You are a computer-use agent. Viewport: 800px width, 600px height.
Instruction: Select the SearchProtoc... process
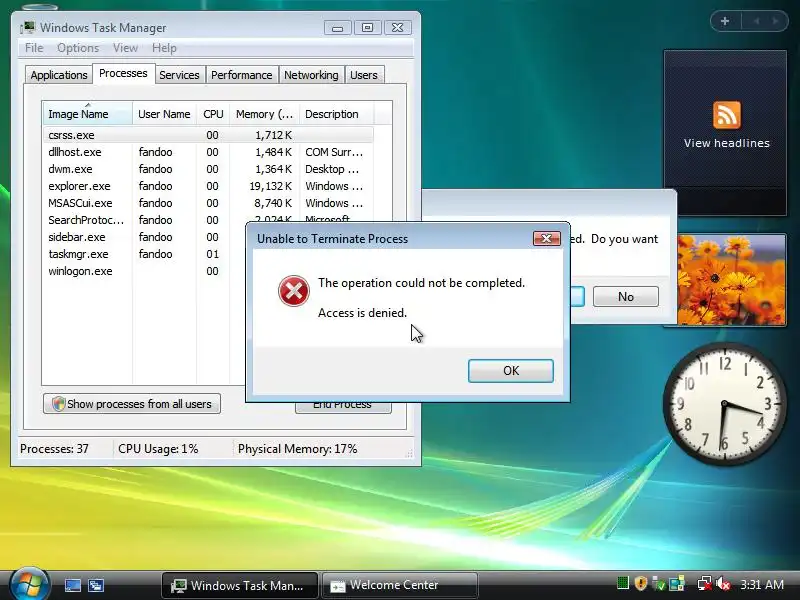tap(144, 220)
